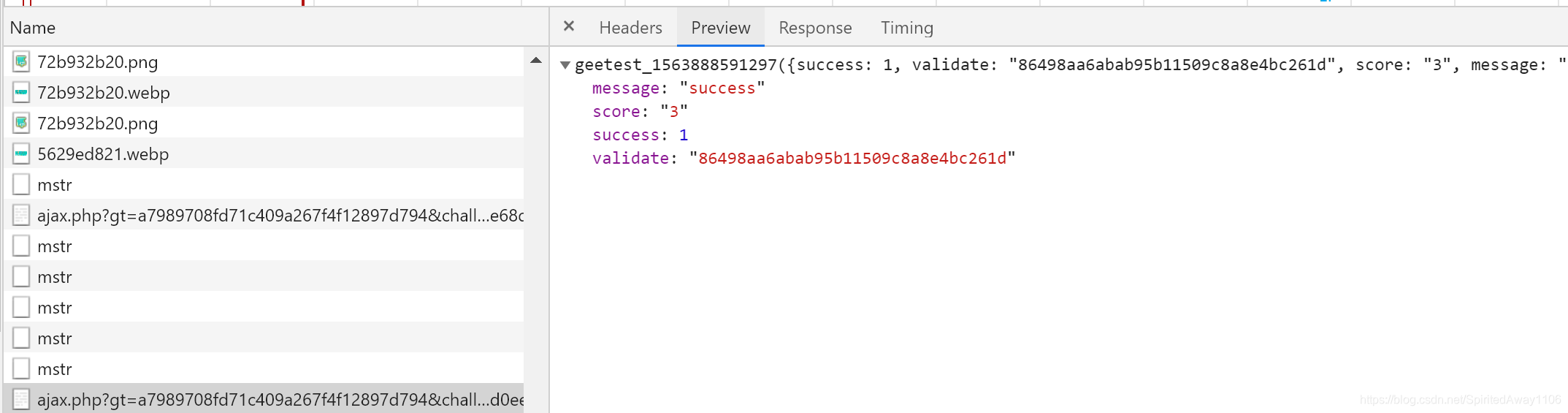1568x413 pixels.
Task: Click the 72b932b20.webp file icon
Action: tap(21, 92)
